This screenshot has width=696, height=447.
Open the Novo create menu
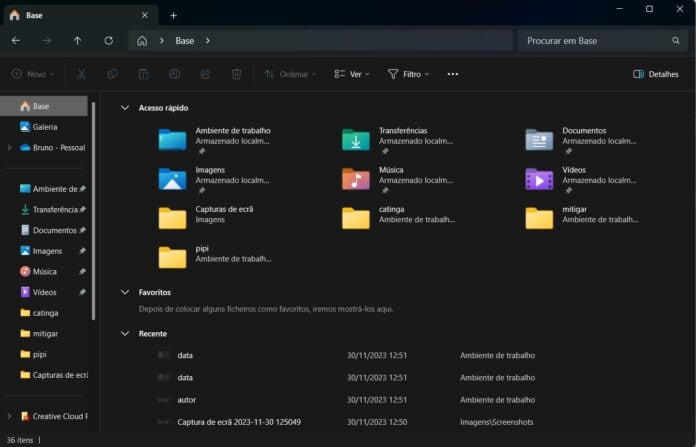[34, 74]
